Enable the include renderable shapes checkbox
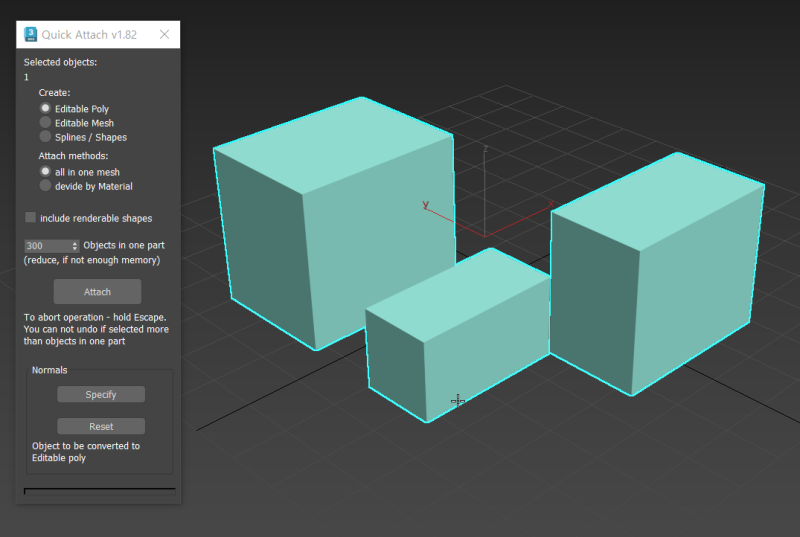This screenshot has width=800, height=537. click(x=31, y=217)
